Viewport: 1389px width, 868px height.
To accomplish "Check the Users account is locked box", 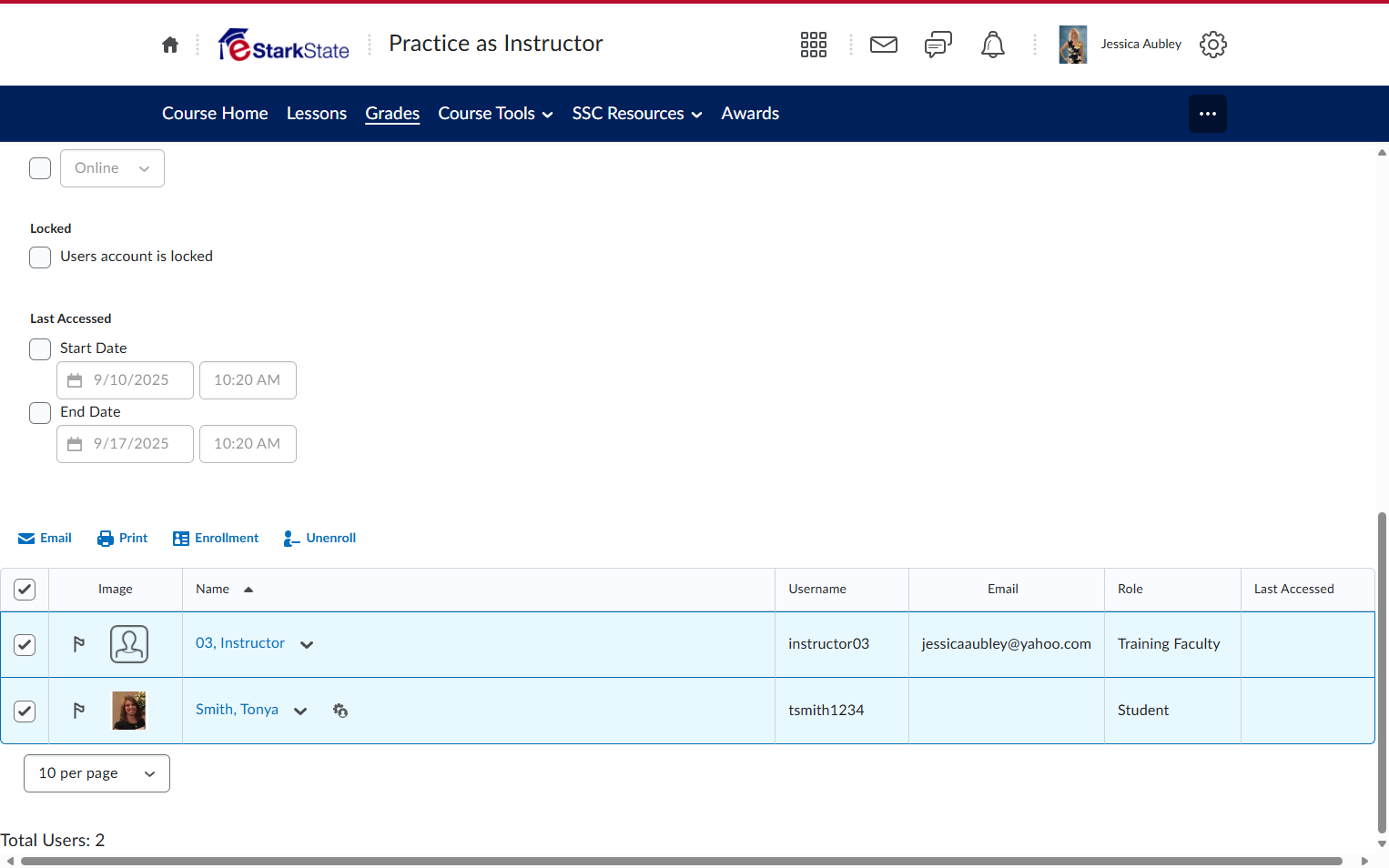I will [40, 257].
